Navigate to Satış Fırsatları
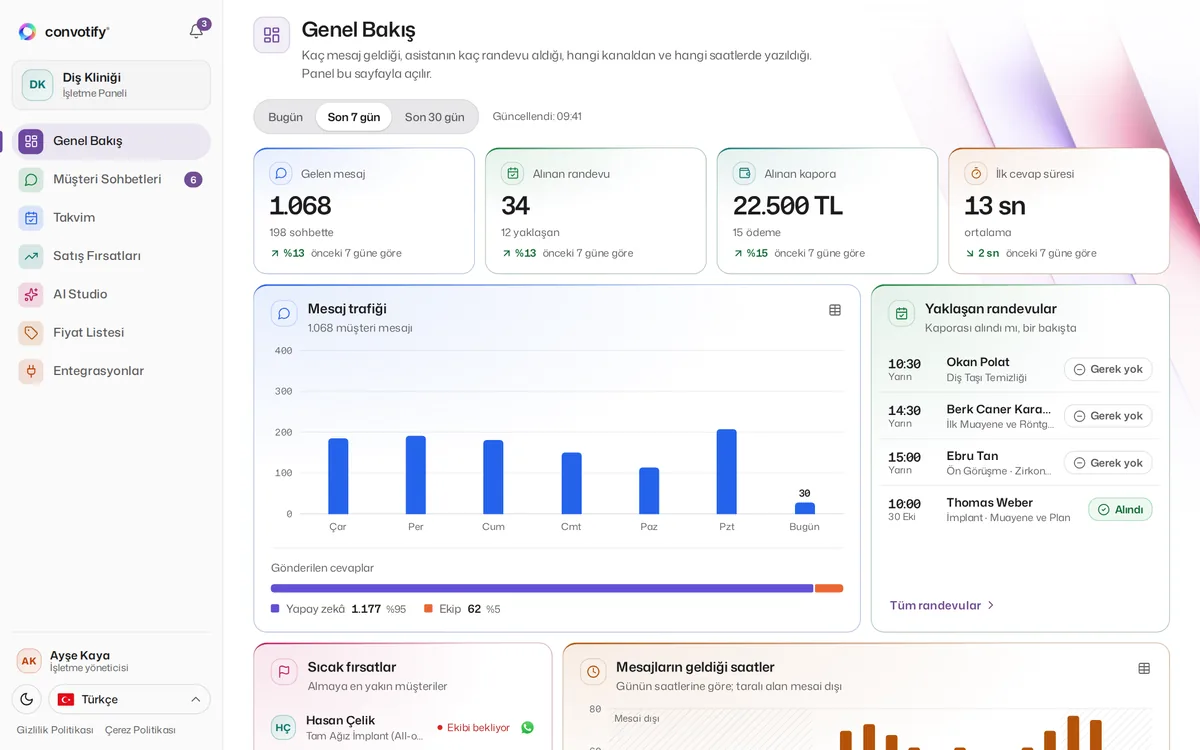The image size is (1200, 750). coord(111,256)
